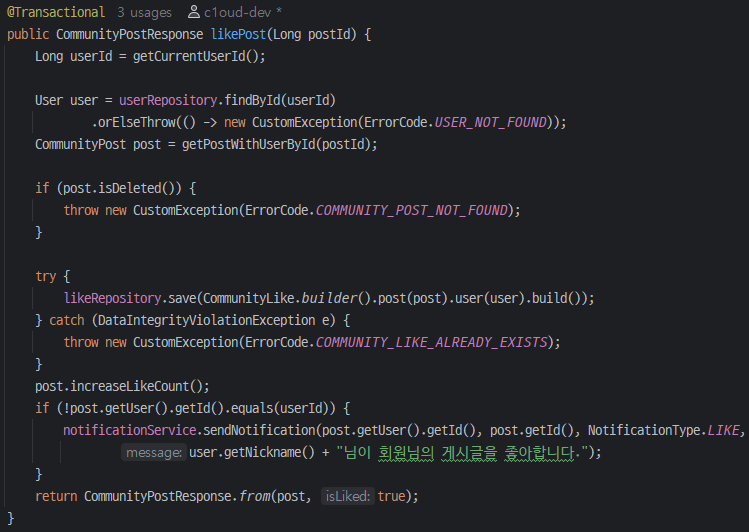Click getPostWithUserById call
The image size is (749, 532).
[x=248, y=144]
